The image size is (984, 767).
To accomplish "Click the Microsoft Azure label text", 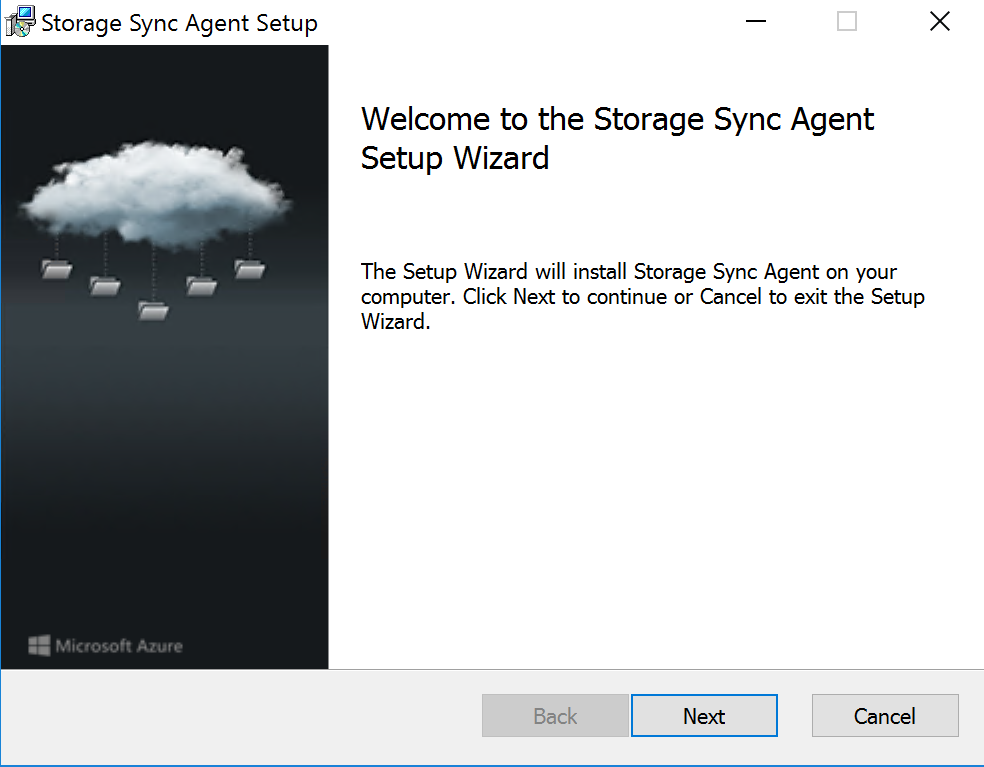I will tap(118, 645).
